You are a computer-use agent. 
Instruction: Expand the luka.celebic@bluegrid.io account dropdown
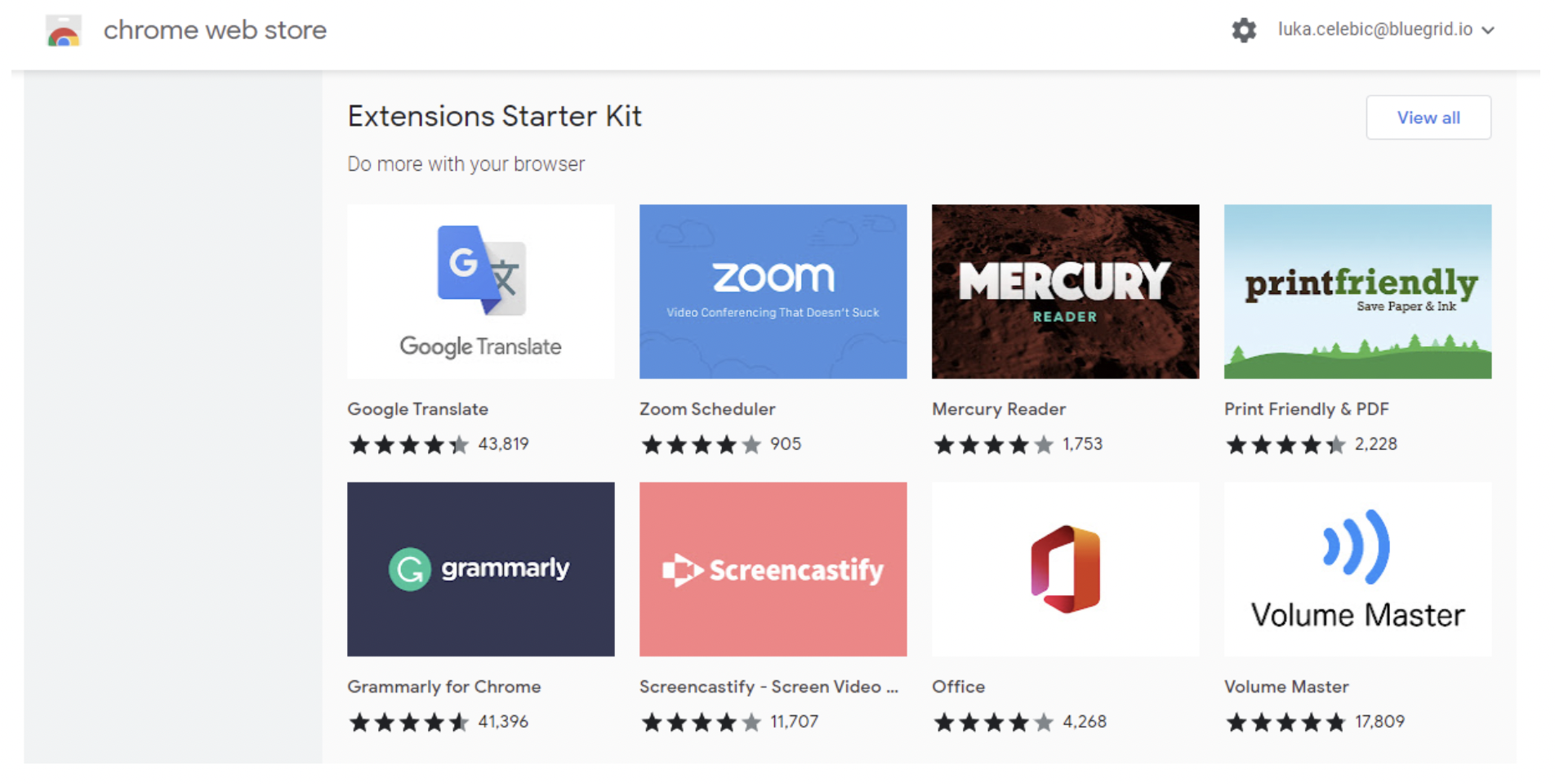tap(1386, 29)
